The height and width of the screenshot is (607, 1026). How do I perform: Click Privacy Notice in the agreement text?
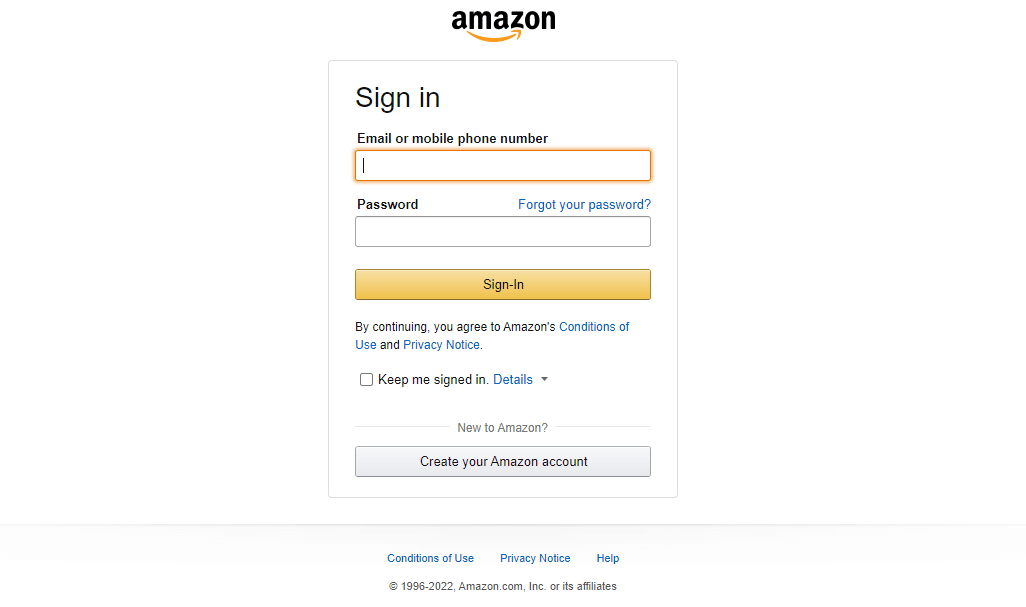[x=440, y=344]
